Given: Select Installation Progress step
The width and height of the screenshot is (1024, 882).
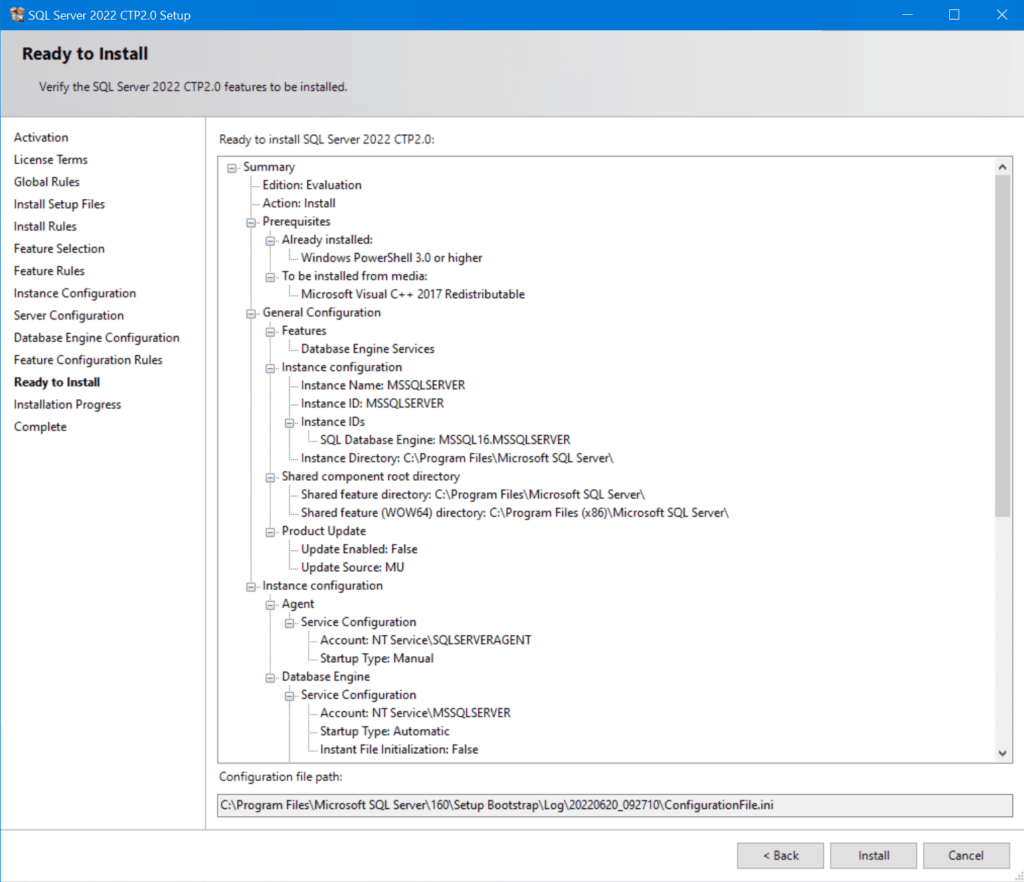Looking at the screenshot, I should tap(67, 404).
